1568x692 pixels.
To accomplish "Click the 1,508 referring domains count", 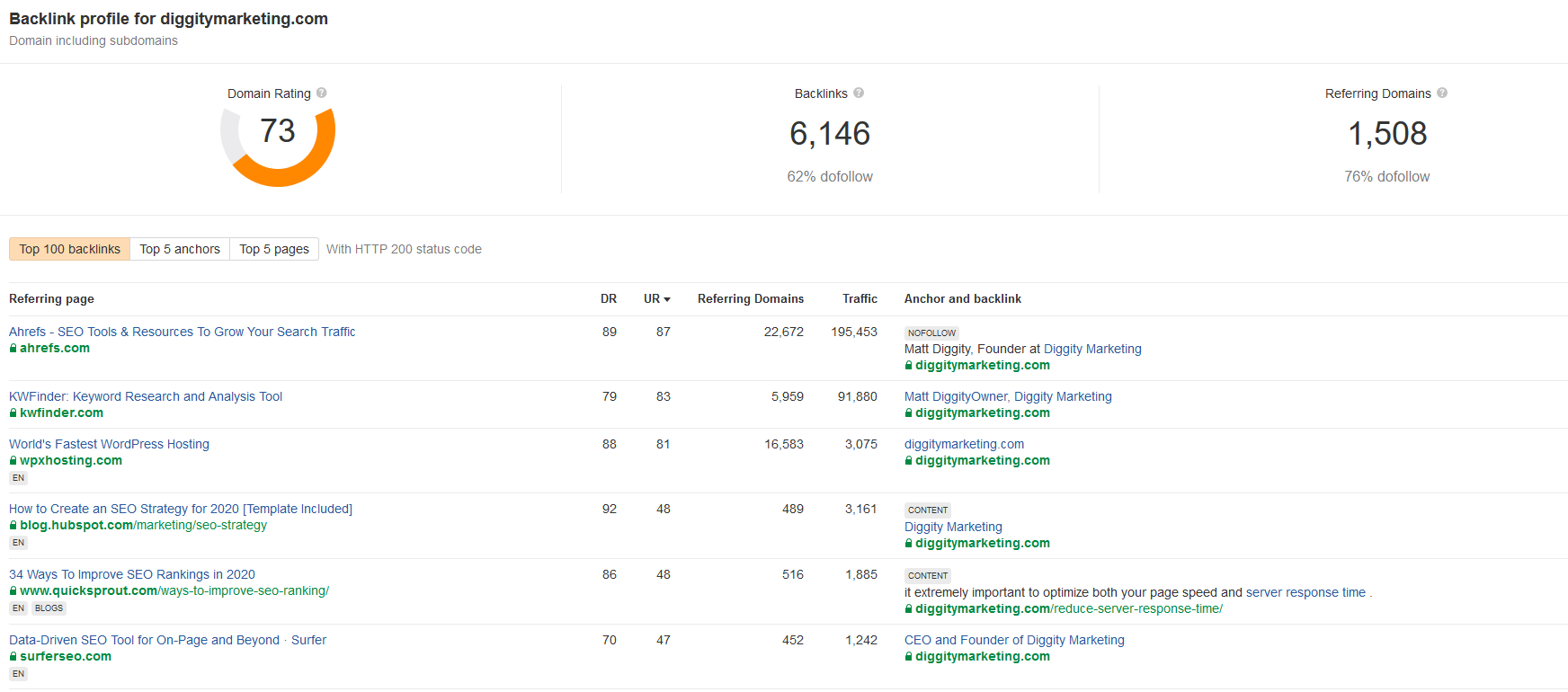I will 1387,133.
